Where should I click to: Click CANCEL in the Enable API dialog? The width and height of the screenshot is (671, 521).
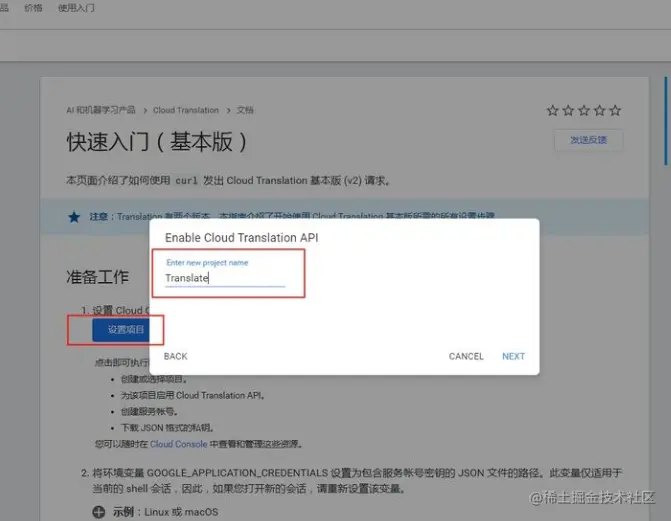coord(466,356)
